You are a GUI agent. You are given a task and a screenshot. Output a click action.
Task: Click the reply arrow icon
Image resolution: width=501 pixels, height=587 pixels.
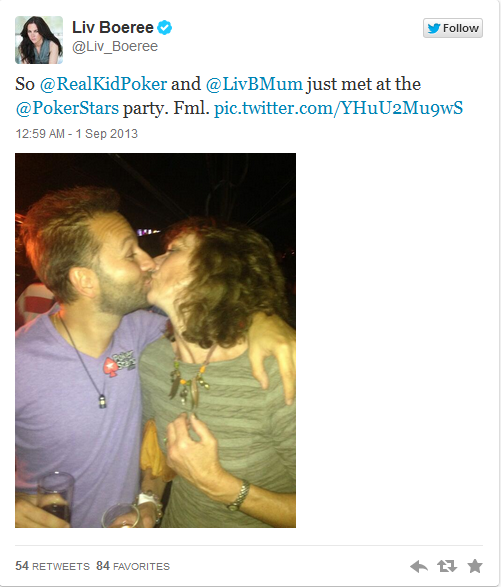419,566
